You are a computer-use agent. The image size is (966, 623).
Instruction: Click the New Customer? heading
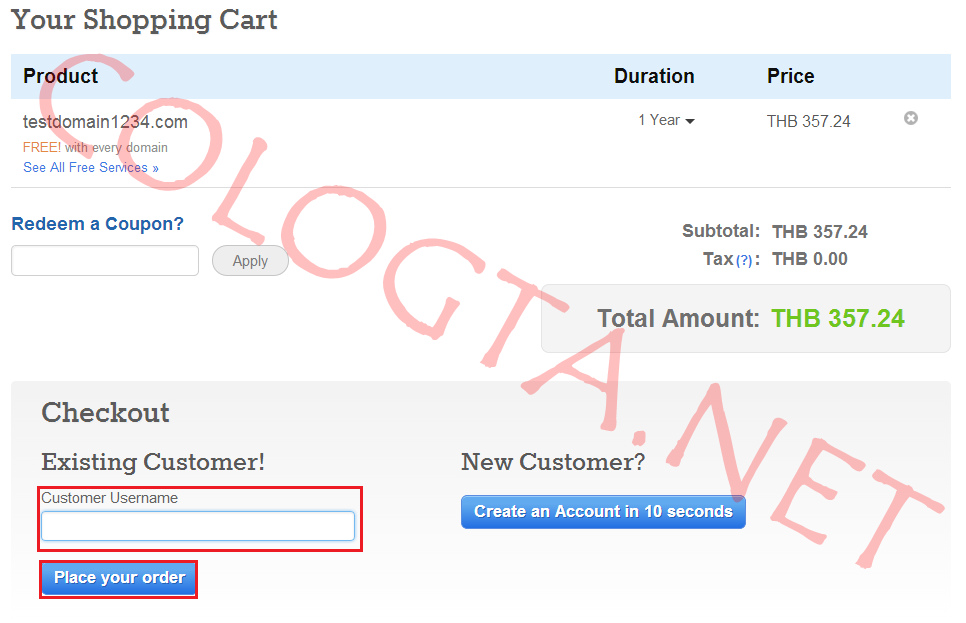coord(553,462)
